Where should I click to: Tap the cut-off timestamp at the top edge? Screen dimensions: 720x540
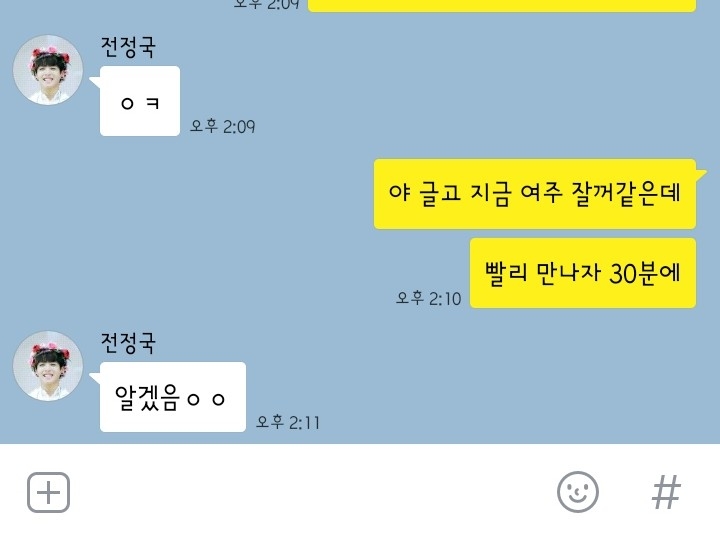[266, 5]
